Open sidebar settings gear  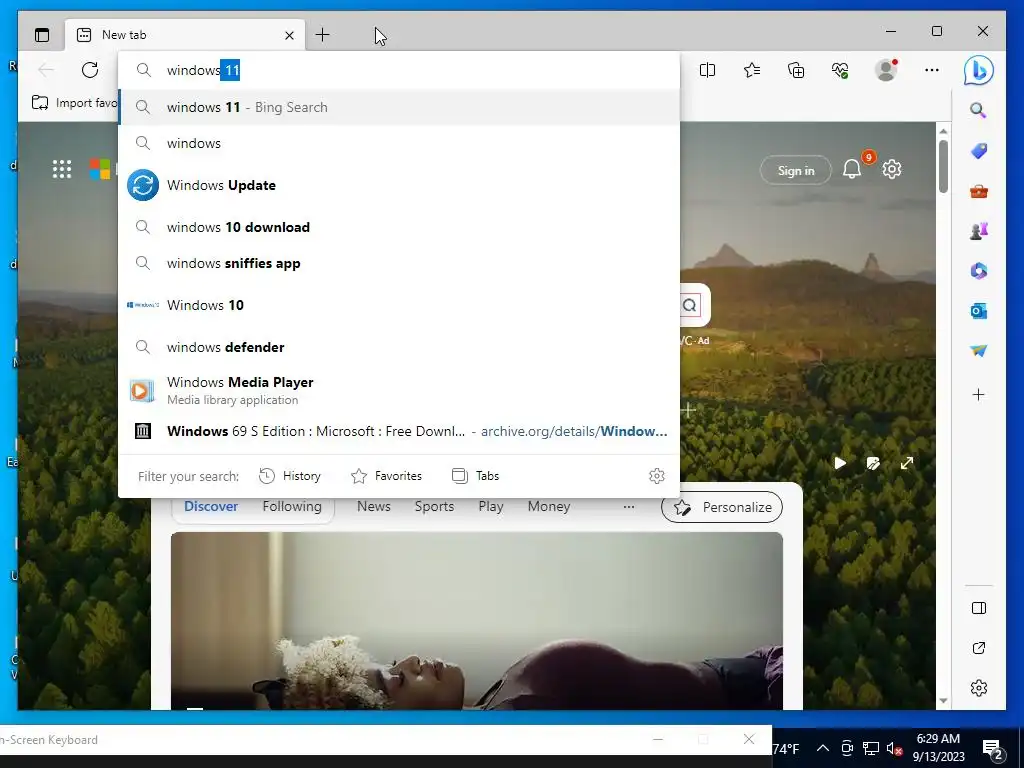(978, 688)
